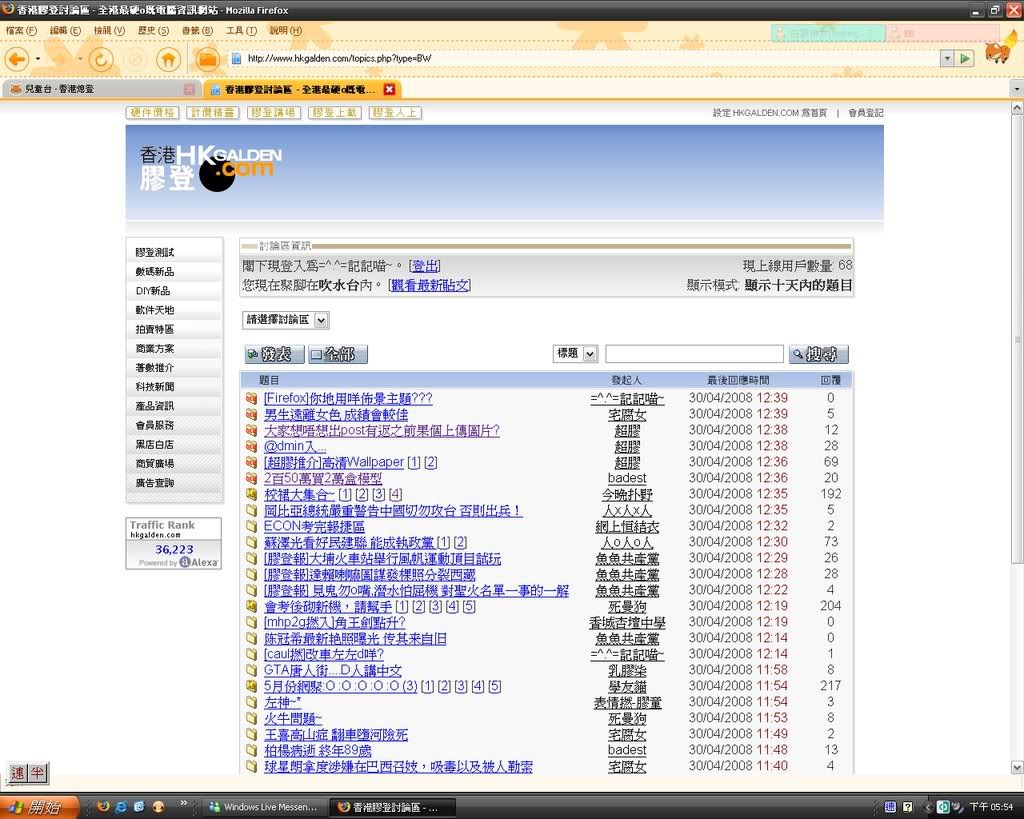Click the page vertical scrollbar down arrow

point(1017,767)
